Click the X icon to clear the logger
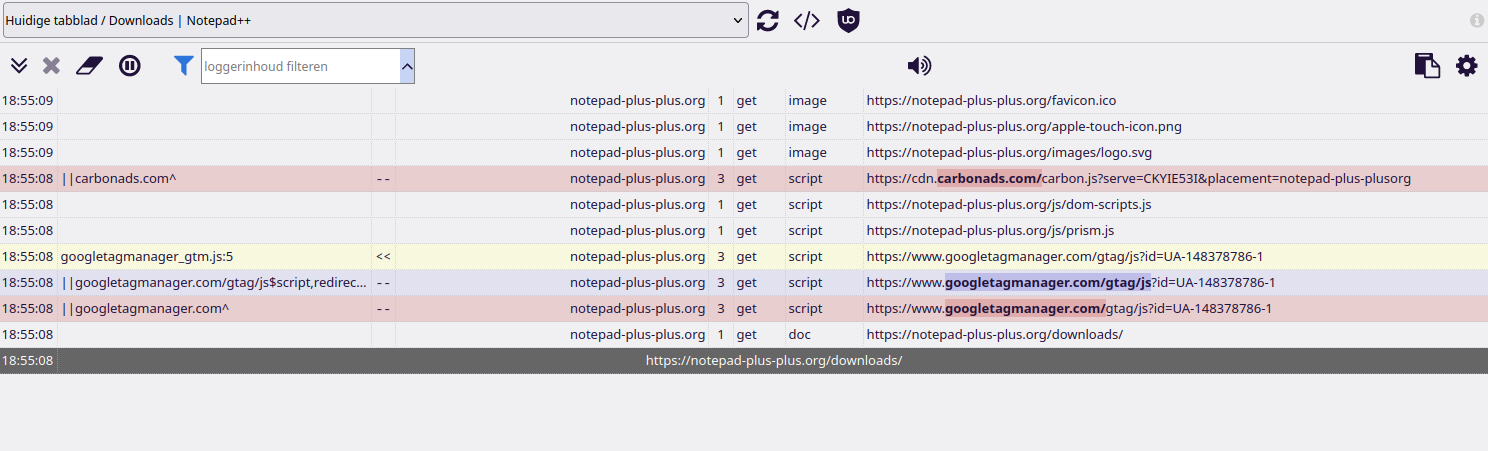 [51, 66]
